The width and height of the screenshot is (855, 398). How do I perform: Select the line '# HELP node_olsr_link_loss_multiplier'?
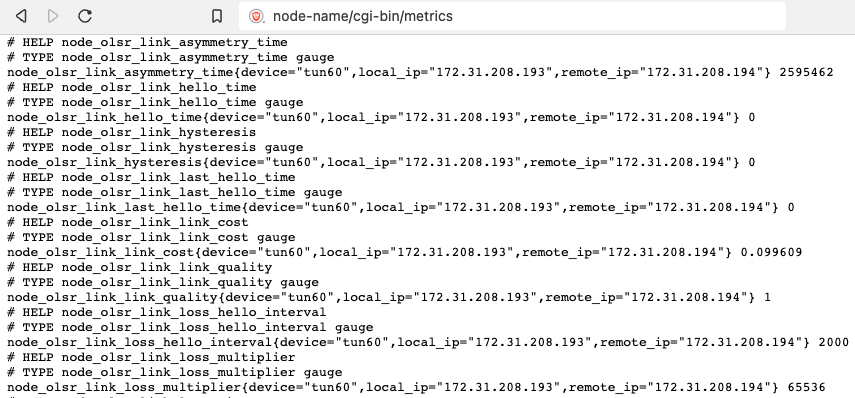(x=151, y=357)
